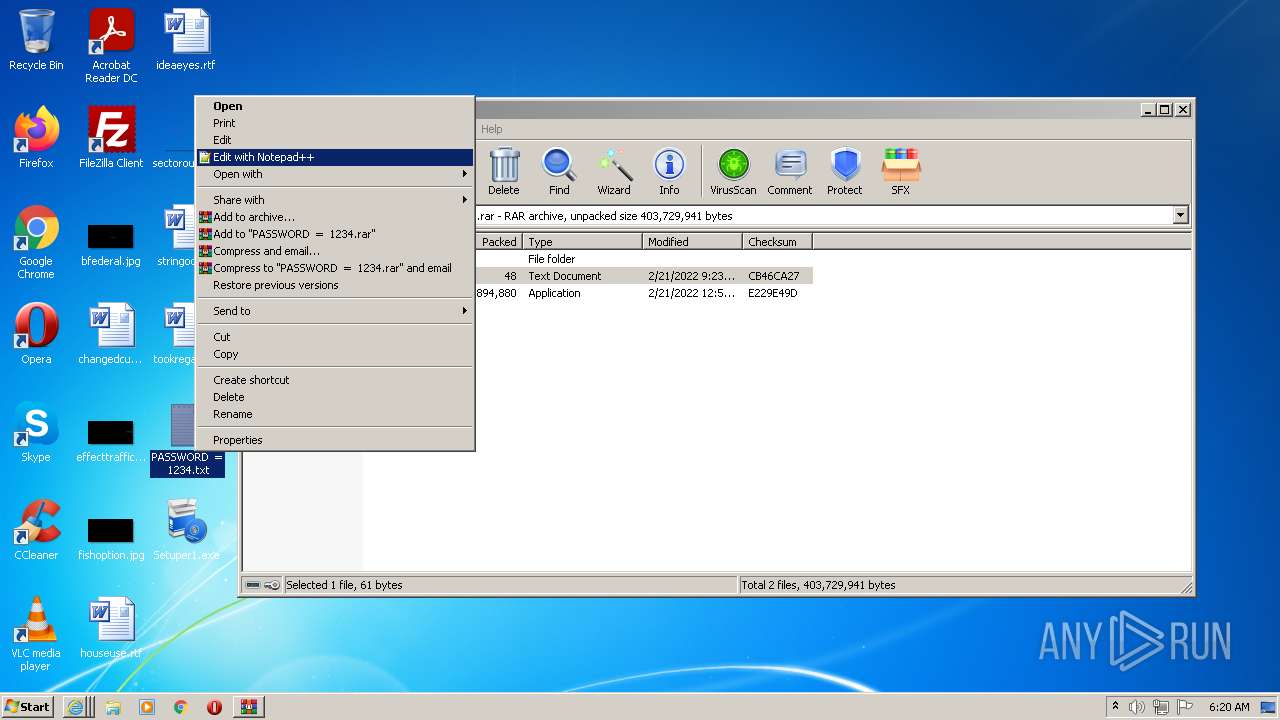Choose Add to "PASSWORD = 1234.rar" entry
1280x720 pixels.
click(335, 234)
